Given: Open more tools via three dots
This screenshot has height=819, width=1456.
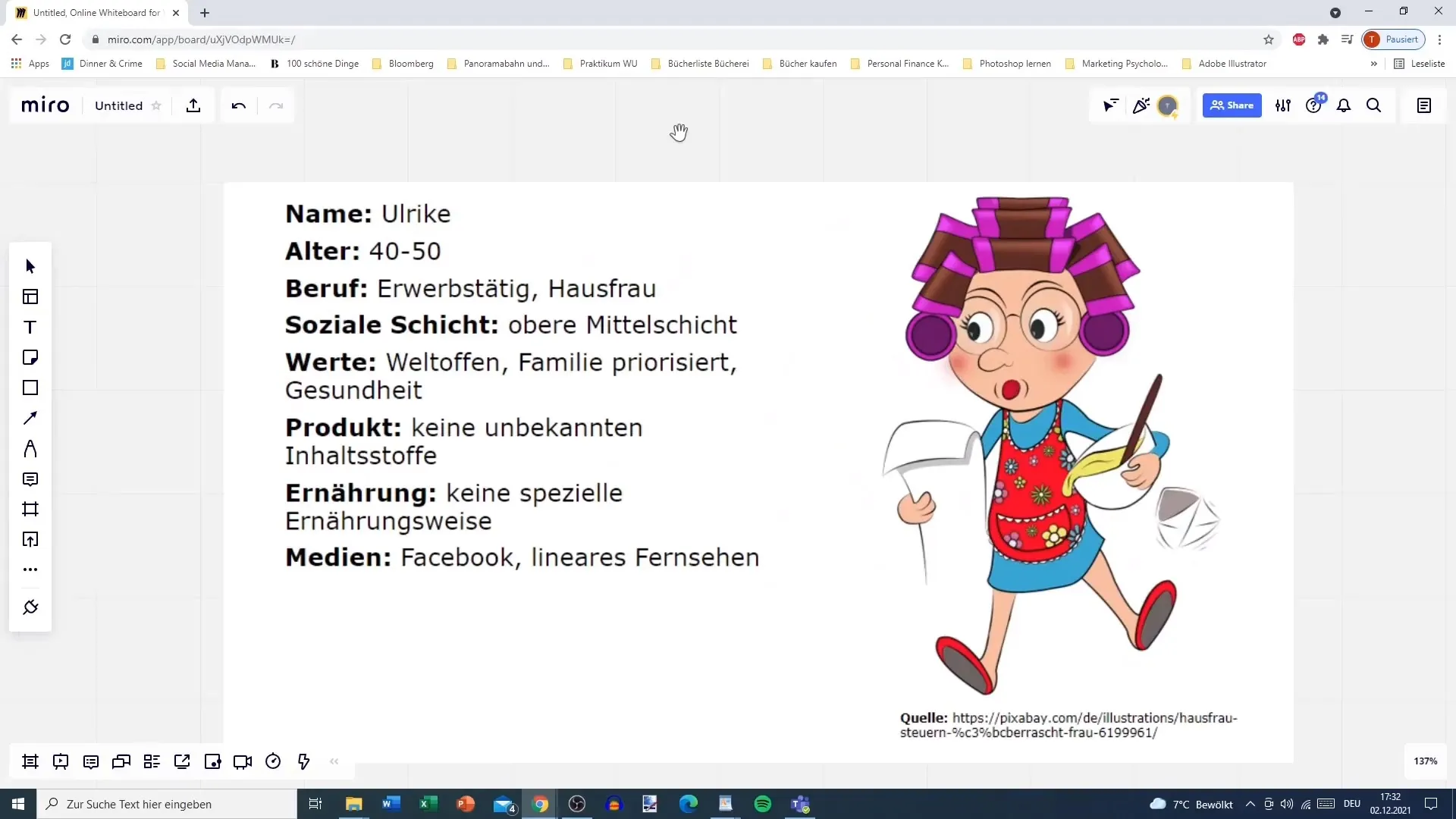Looking at the screenshot, I should [x=30, y=570].
